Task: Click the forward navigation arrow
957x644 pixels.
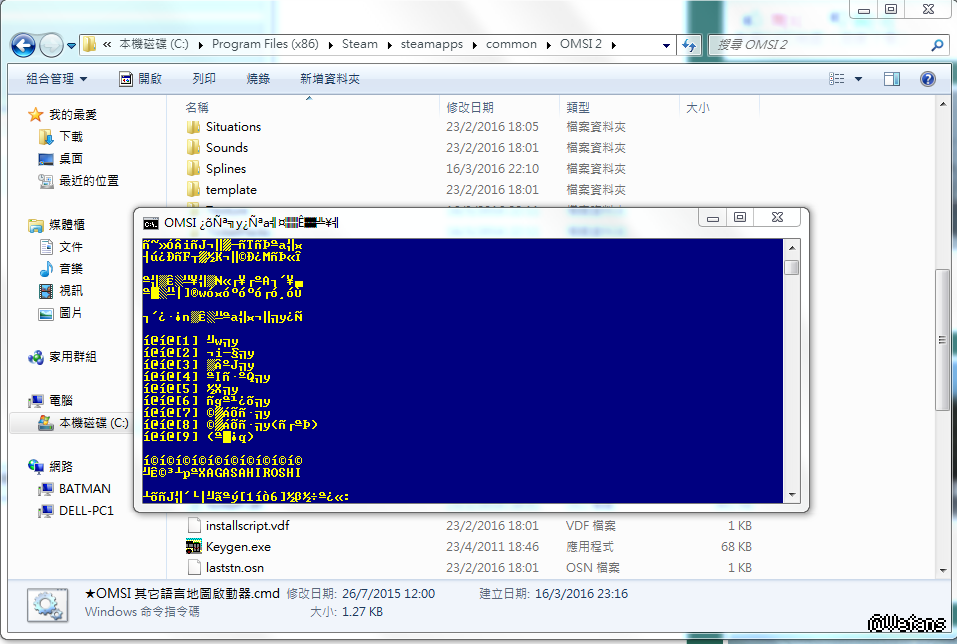Action: click(x=51, y=45)
